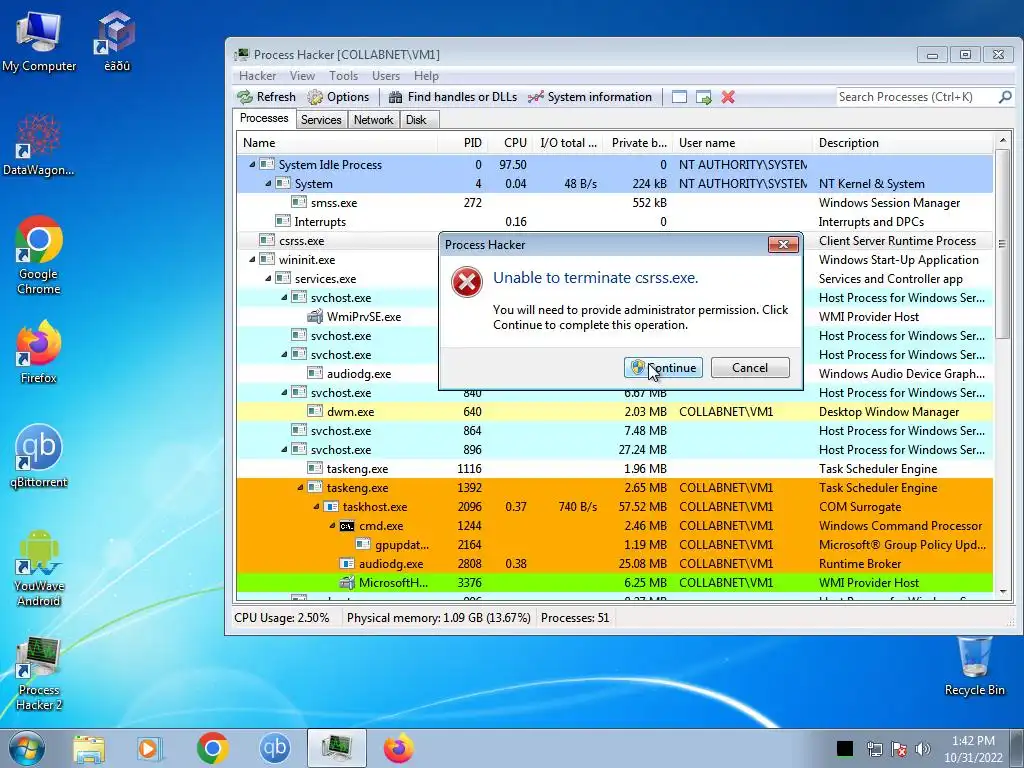
Task: Select the Interrupts row
Action: 615,221
